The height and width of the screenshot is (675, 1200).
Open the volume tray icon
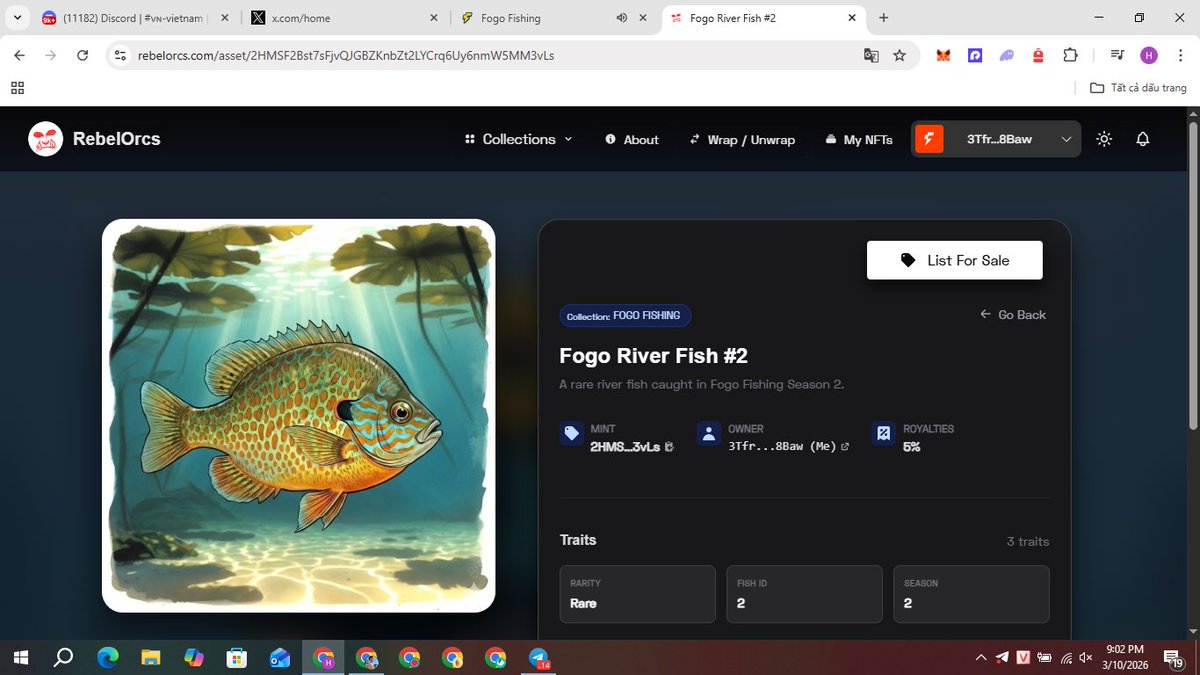1087,657
